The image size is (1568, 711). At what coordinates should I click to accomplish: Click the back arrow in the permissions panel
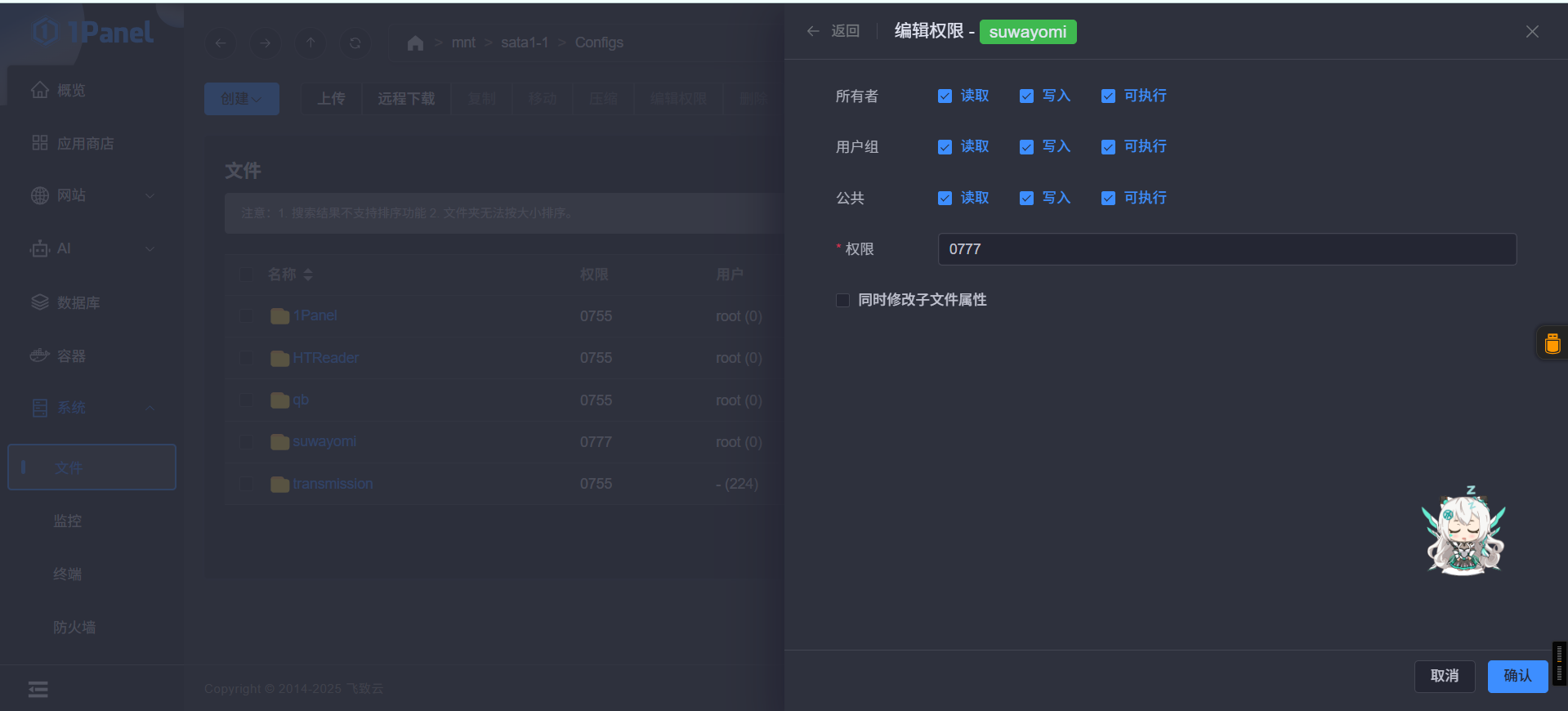813,31
